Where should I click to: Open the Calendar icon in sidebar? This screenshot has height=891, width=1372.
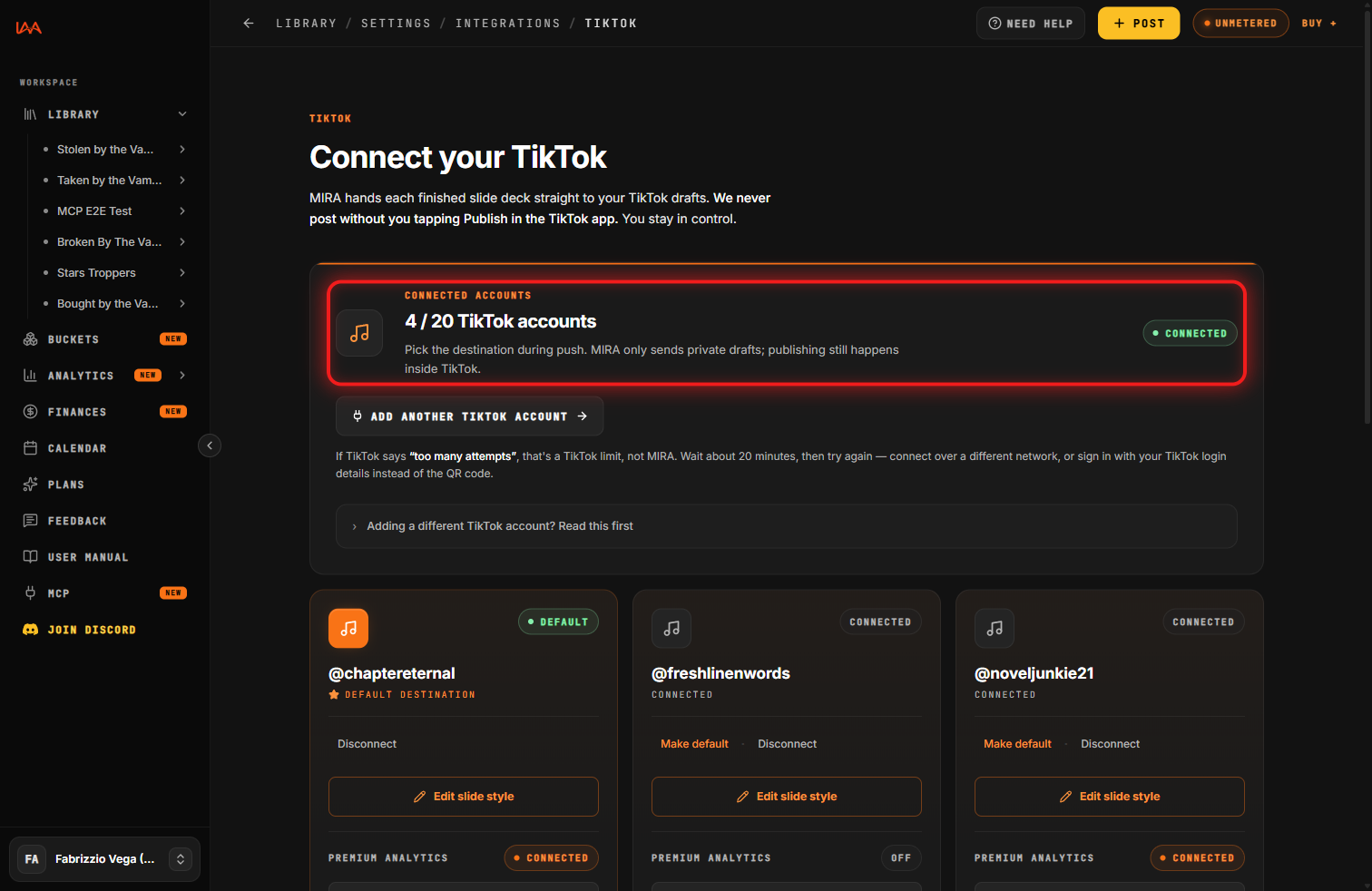[30, 448]
